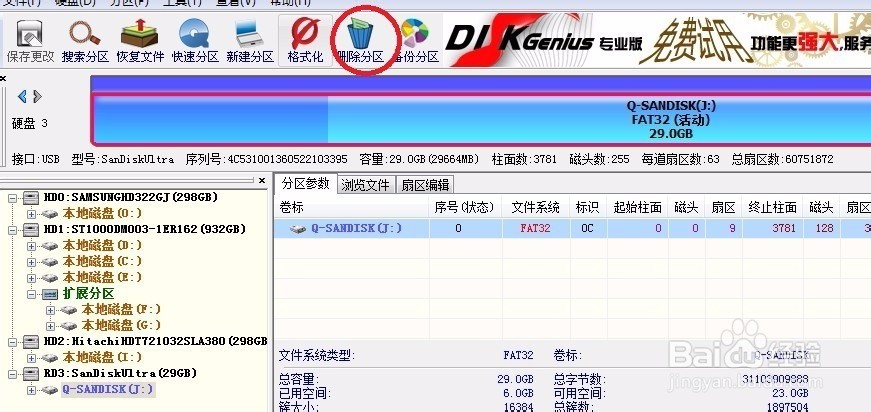Image resolution: width=871 pixels, height=412 pixels.
Task: Click the 29.0GB total capacity value
Action: pyautogui.click(x=515, y=380)
